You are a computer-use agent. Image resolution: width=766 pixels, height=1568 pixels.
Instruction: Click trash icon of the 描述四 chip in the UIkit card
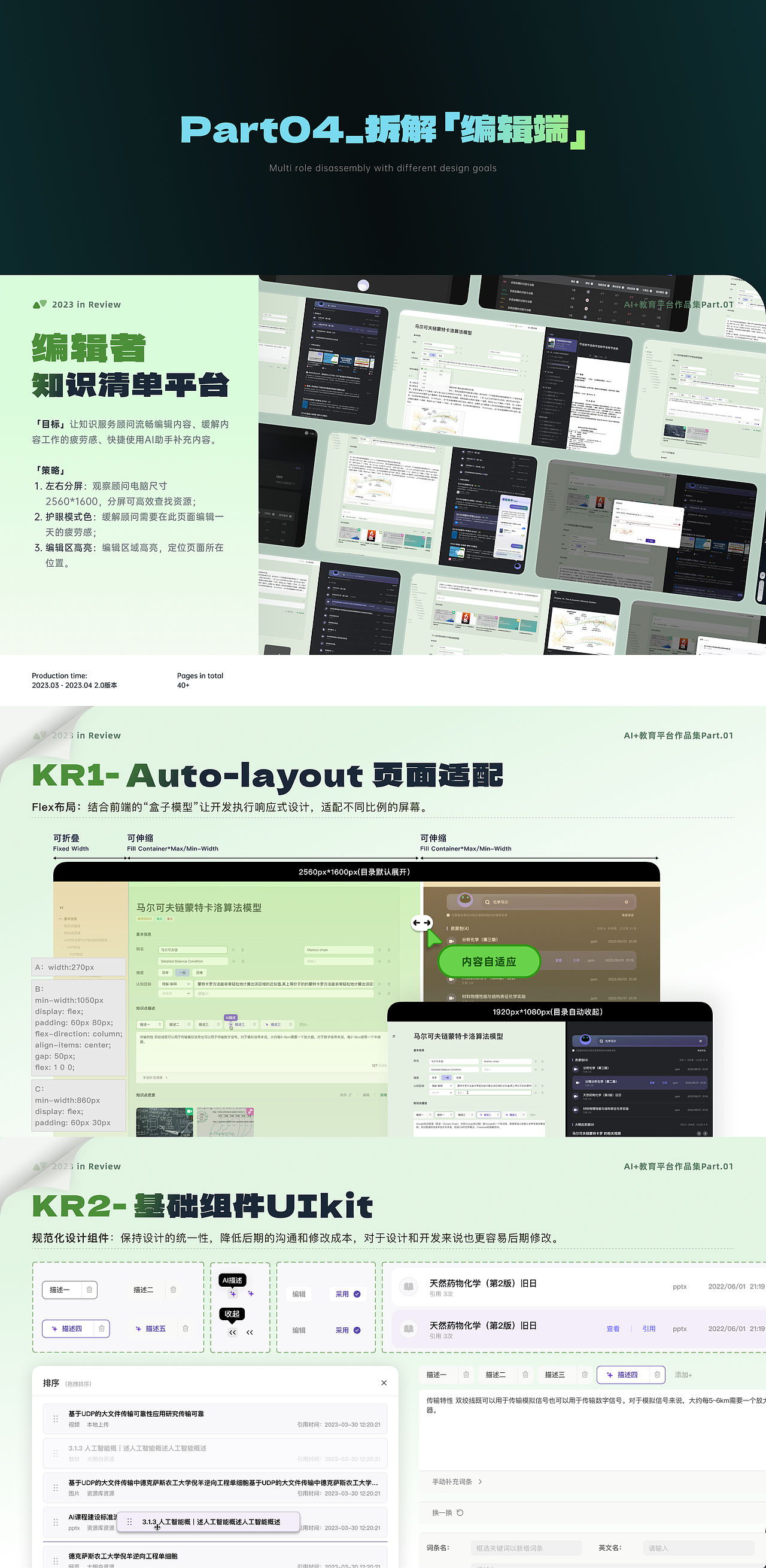[x=102, y=1328]
